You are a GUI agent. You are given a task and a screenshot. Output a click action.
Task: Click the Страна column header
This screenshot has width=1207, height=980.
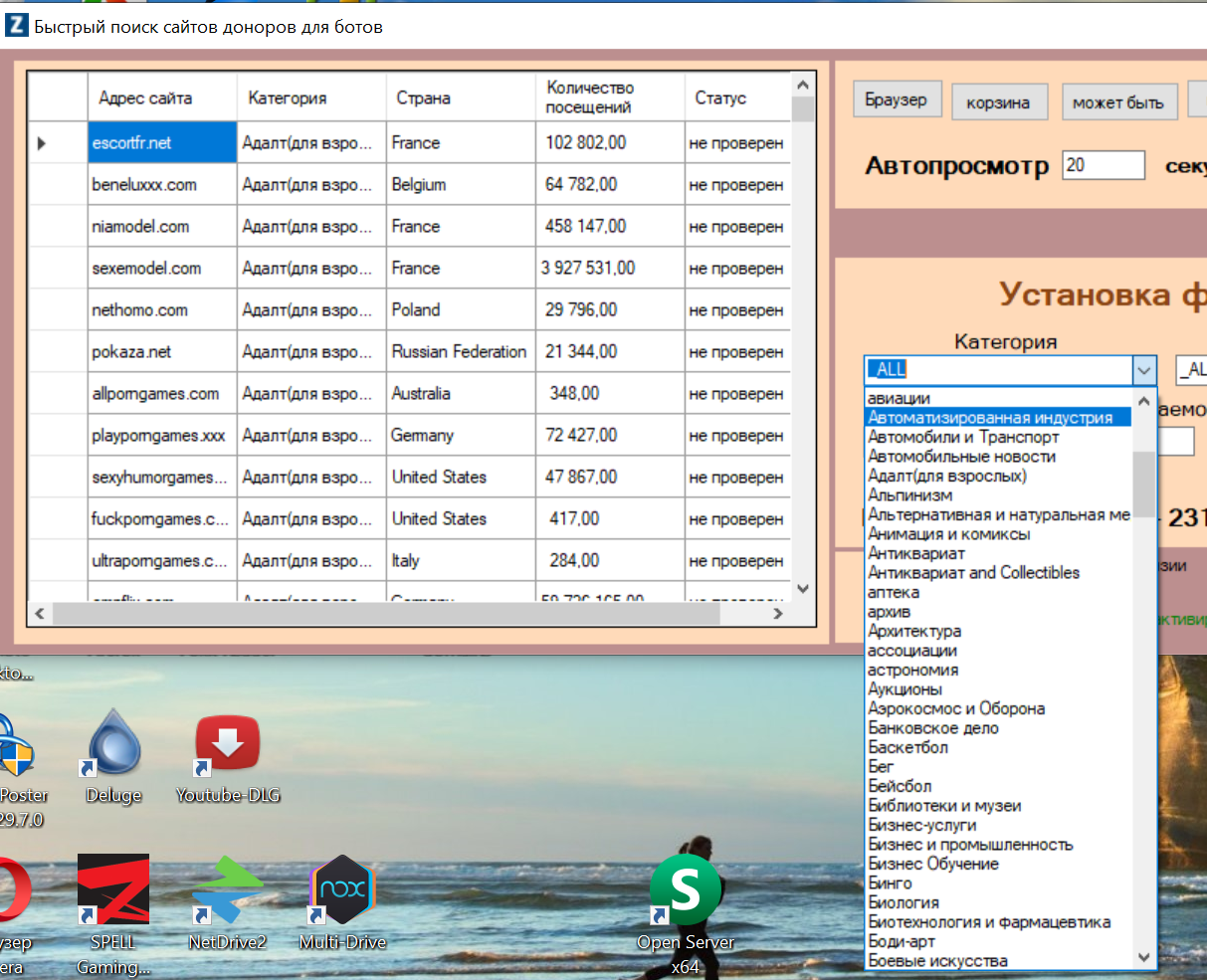pos(423,98)
